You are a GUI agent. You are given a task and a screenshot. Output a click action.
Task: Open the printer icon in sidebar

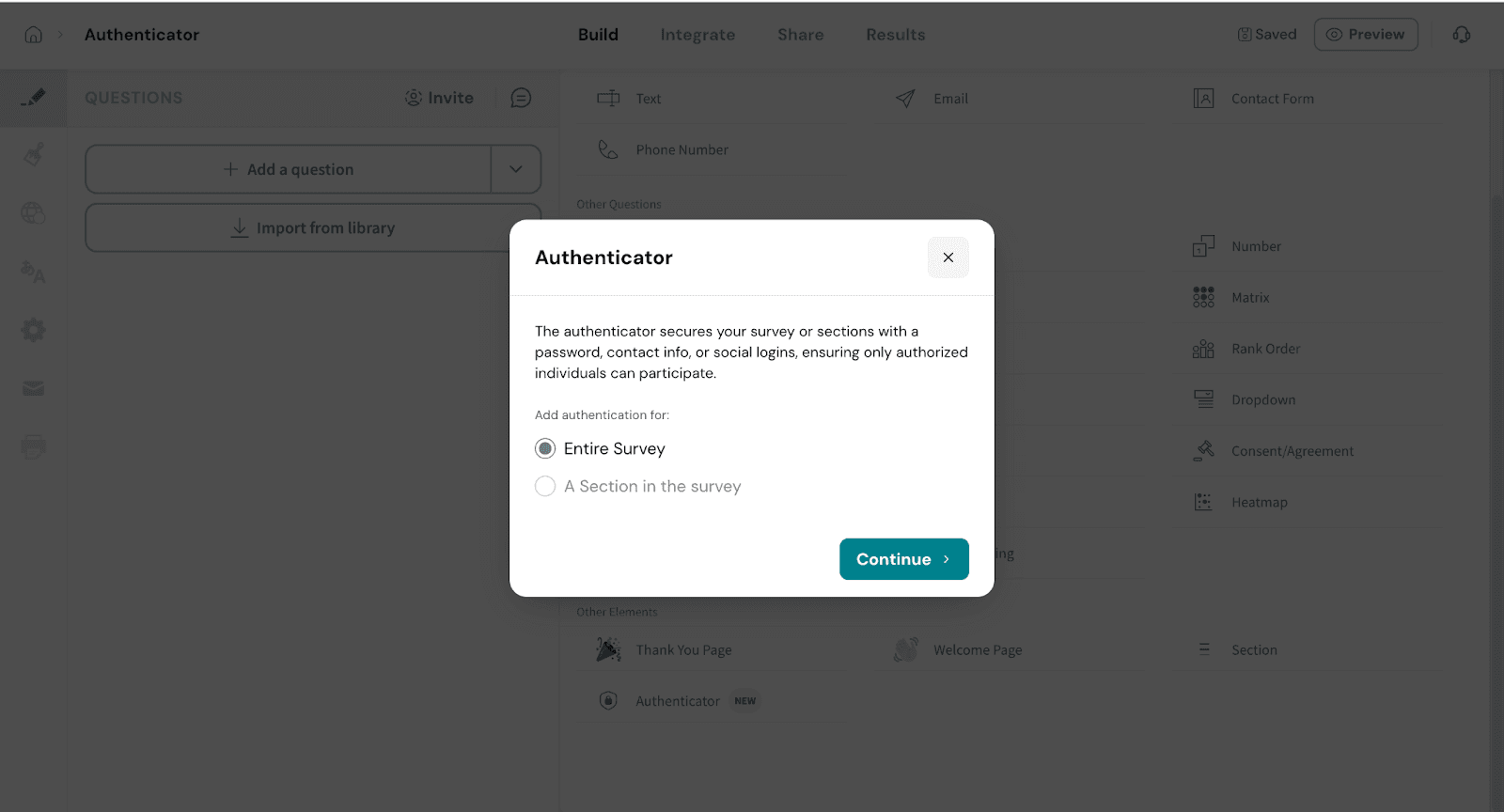point(33,446)
